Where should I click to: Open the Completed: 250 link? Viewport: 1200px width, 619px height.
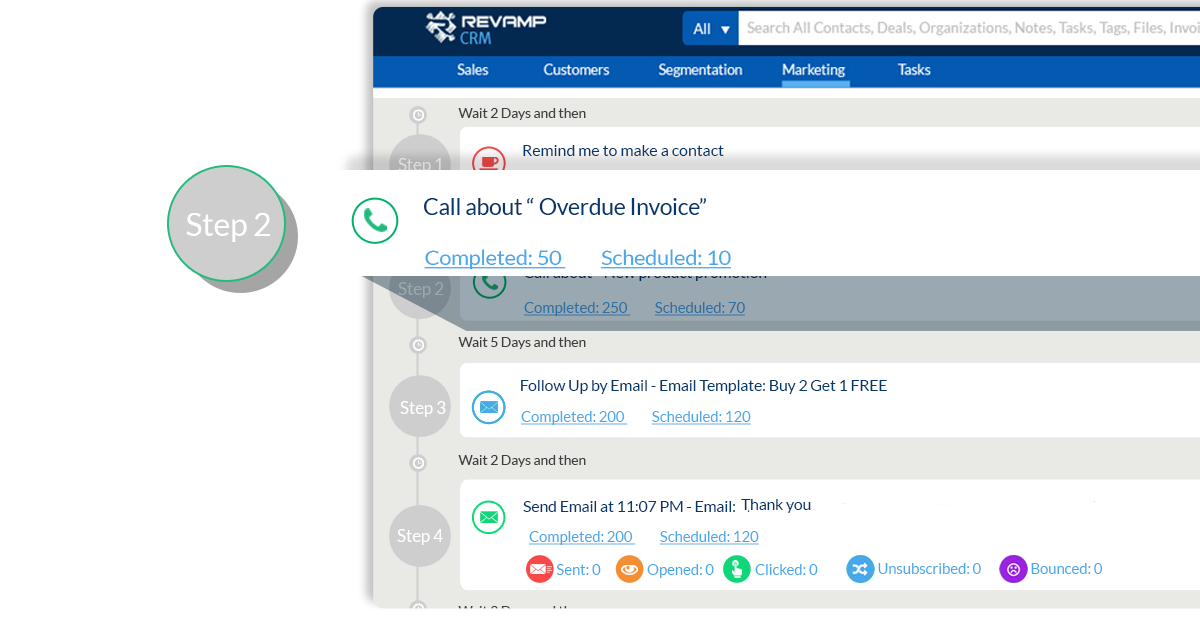click(576, 308)
